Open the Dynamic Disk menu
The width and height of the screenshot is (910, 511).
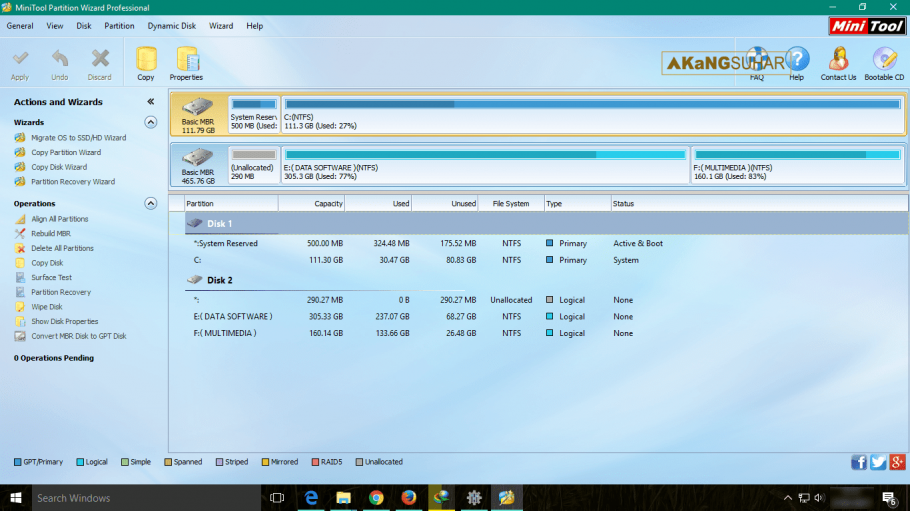coord(172,26)
